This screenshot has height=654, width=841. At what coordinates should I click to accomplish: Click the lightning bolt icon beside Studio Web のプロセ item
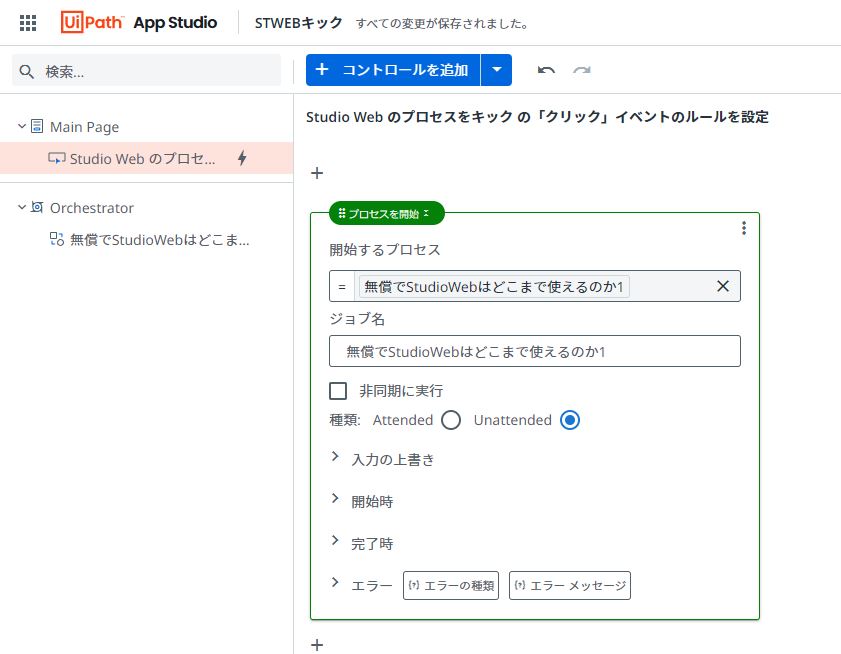click(x=240, y=158)
